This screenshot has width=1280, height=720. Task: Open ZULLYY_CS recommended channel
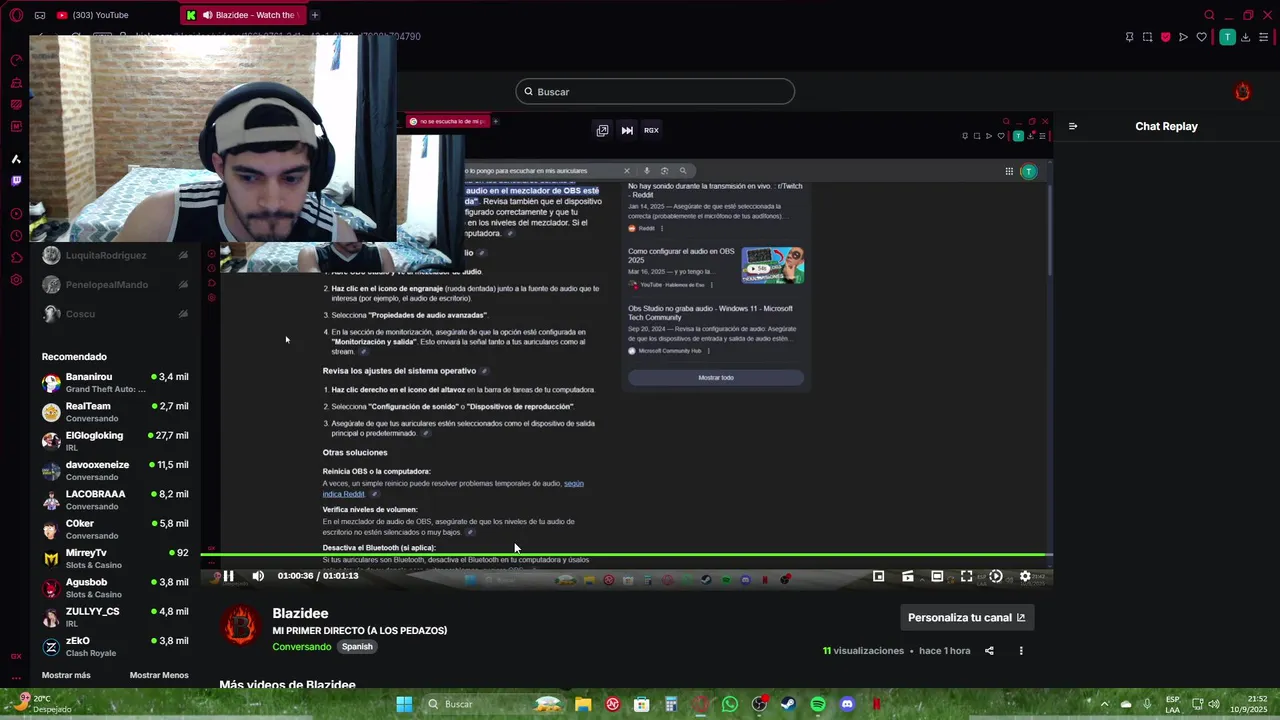[x=116, y=616]
